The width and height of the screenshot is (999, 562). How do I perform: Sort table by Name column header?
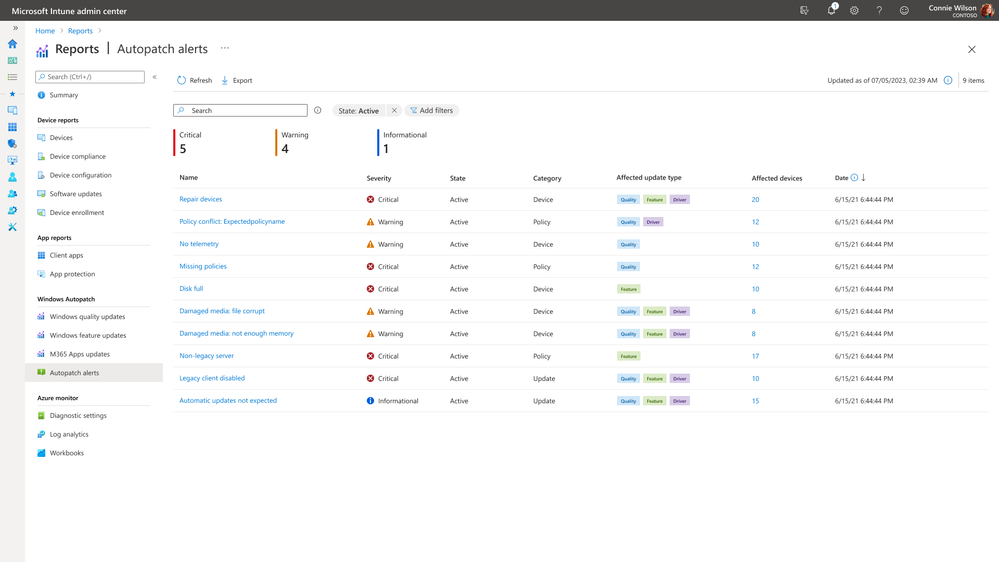click(189, 178)
